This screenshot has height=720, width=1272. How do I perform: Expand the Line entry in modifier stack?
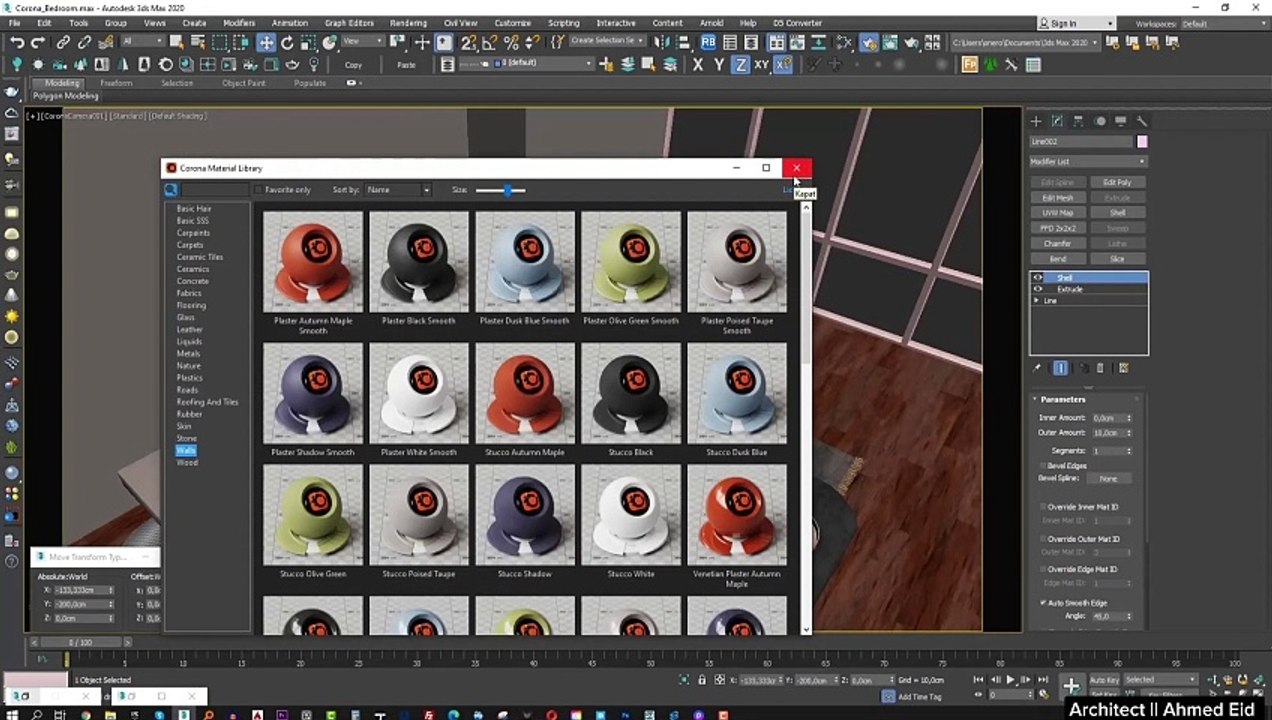(1037, 301)
